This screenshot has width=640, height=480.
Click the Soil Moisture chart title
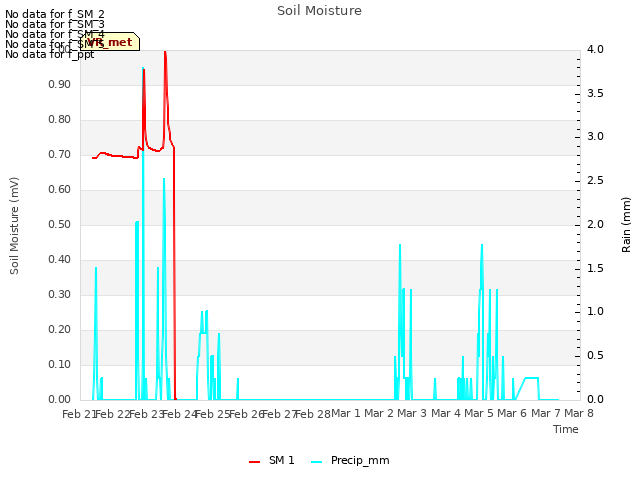(x=319, y=11)
